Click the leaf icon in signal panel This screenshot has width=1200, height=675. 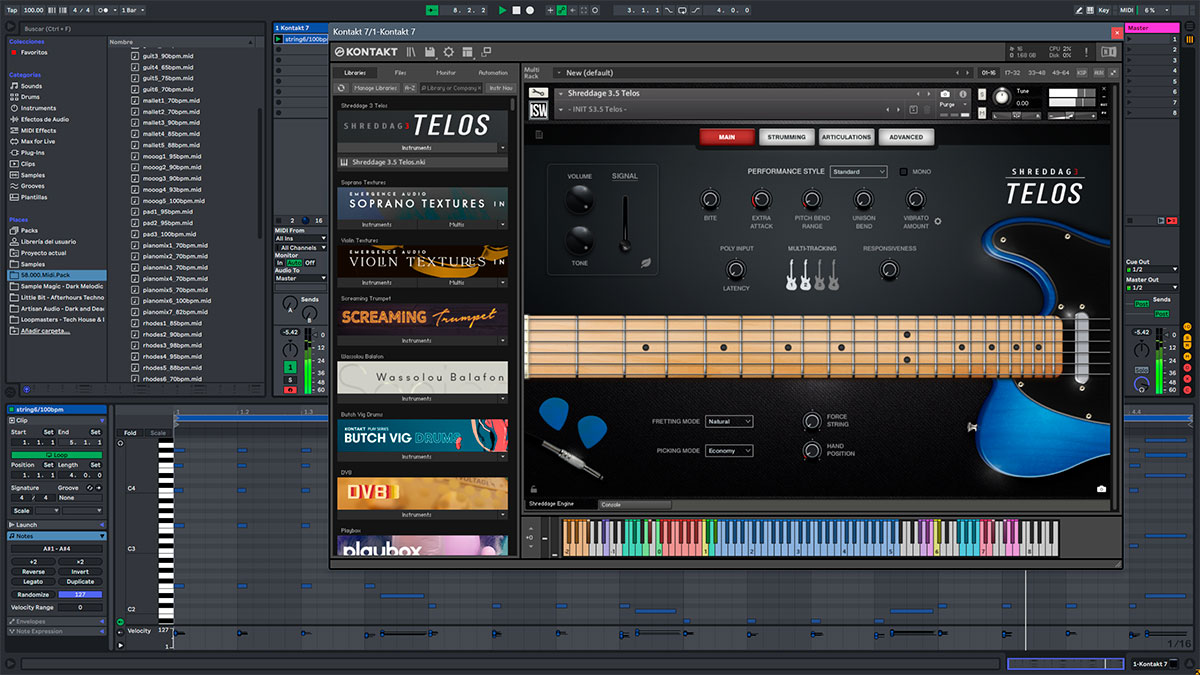pos(646,265)
